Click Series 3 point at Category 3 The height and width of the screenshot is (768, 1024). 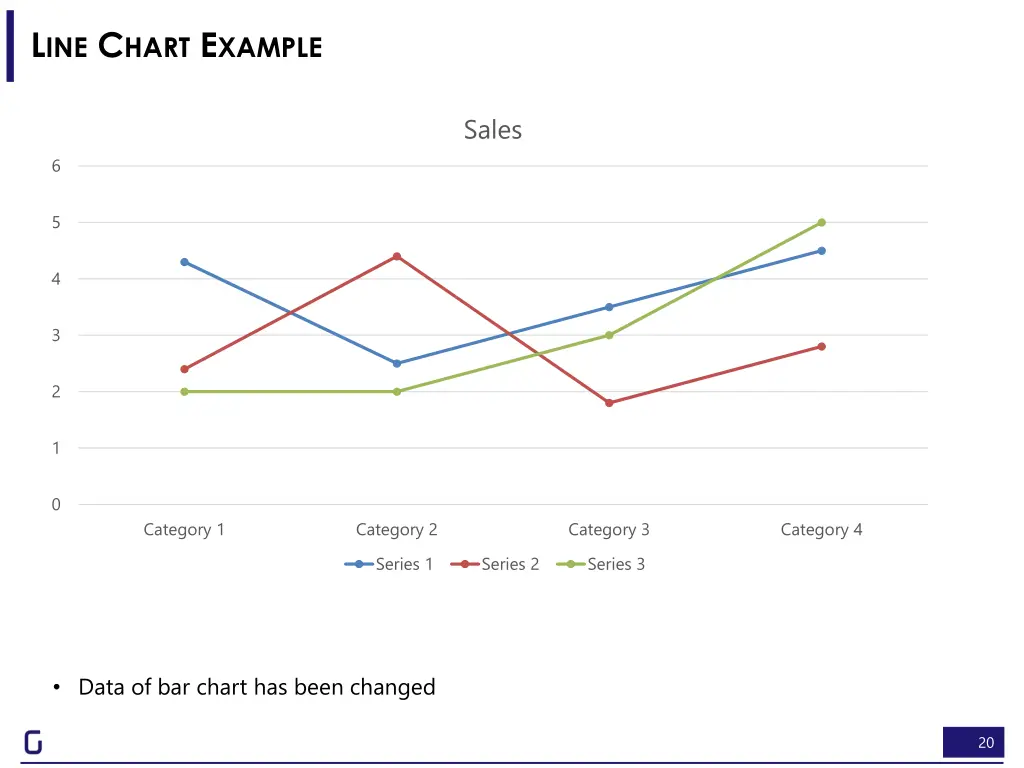tap(609, 335)
